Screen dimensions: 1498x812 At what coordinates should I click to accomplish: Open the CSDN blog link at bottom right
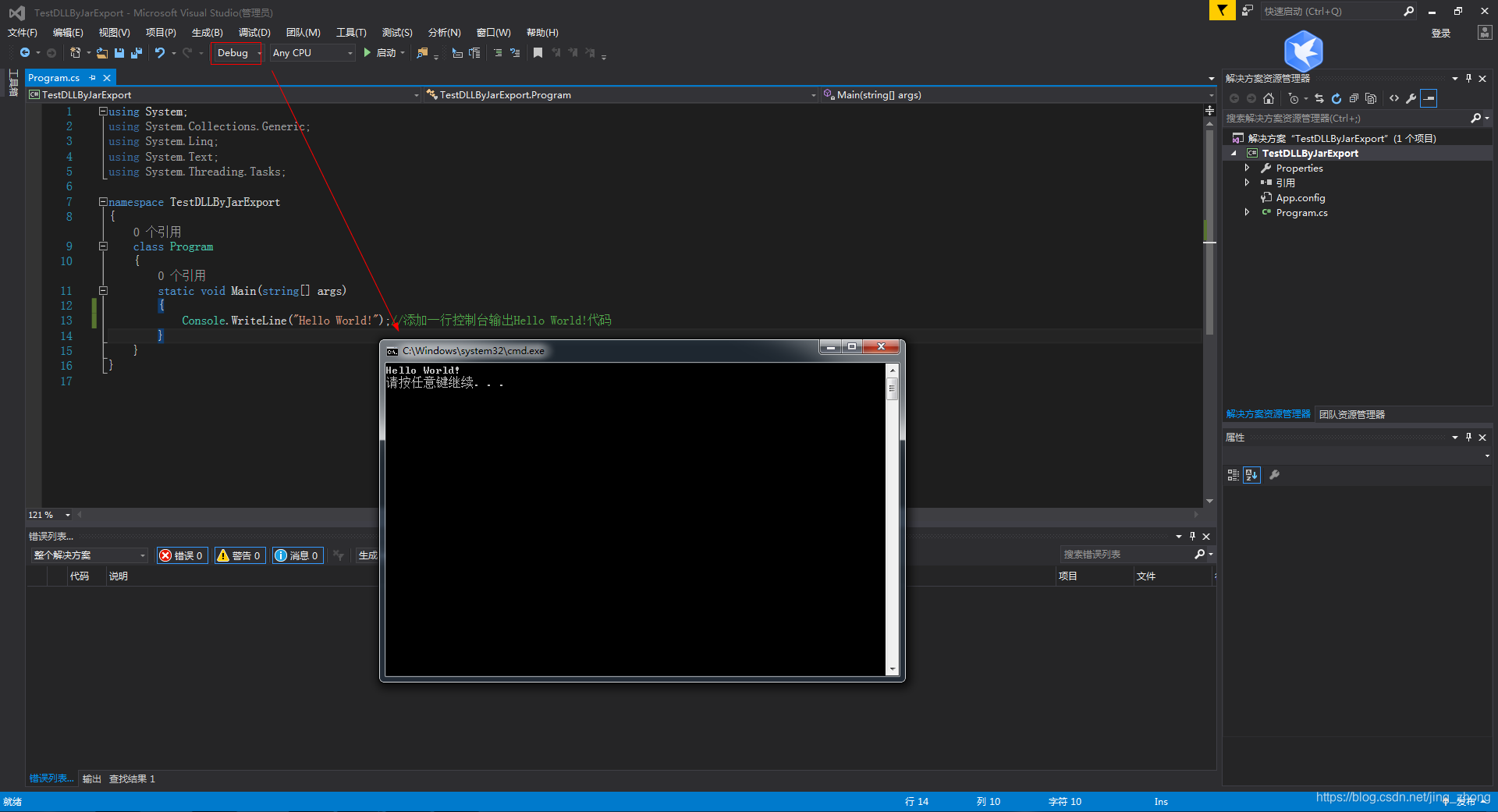(x=1397, y=797)
